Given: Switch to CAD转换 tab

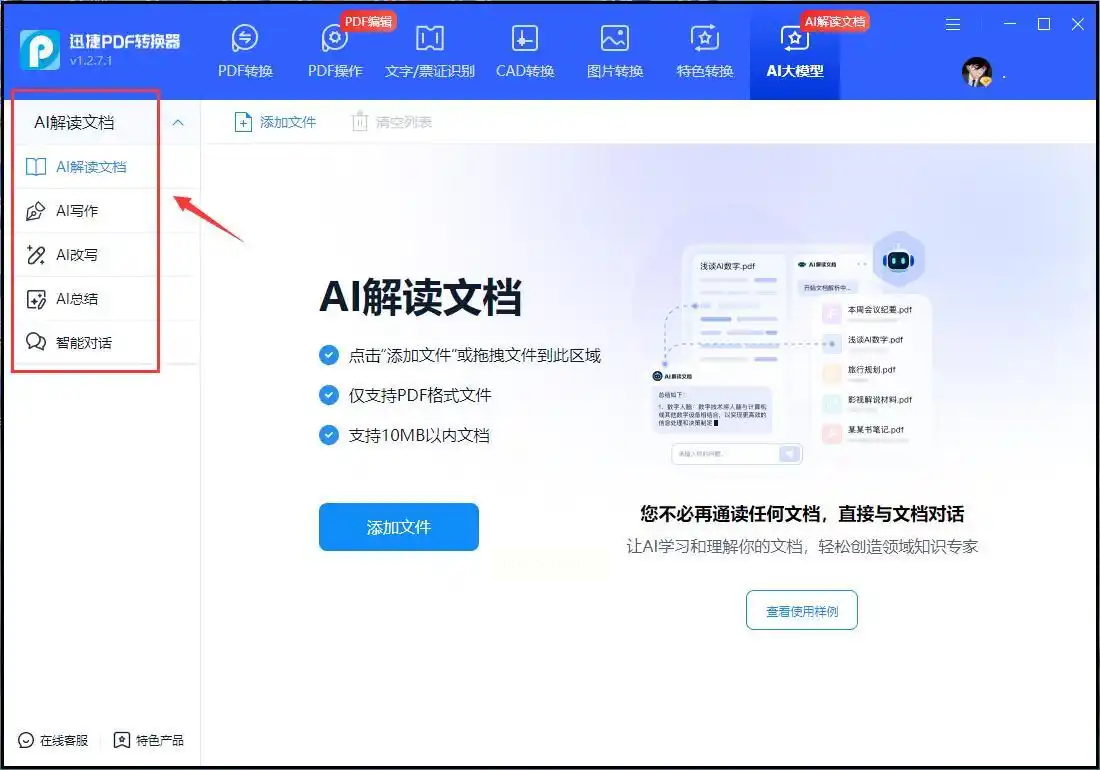Looking at the screenshot, I should tap(525, 52).
